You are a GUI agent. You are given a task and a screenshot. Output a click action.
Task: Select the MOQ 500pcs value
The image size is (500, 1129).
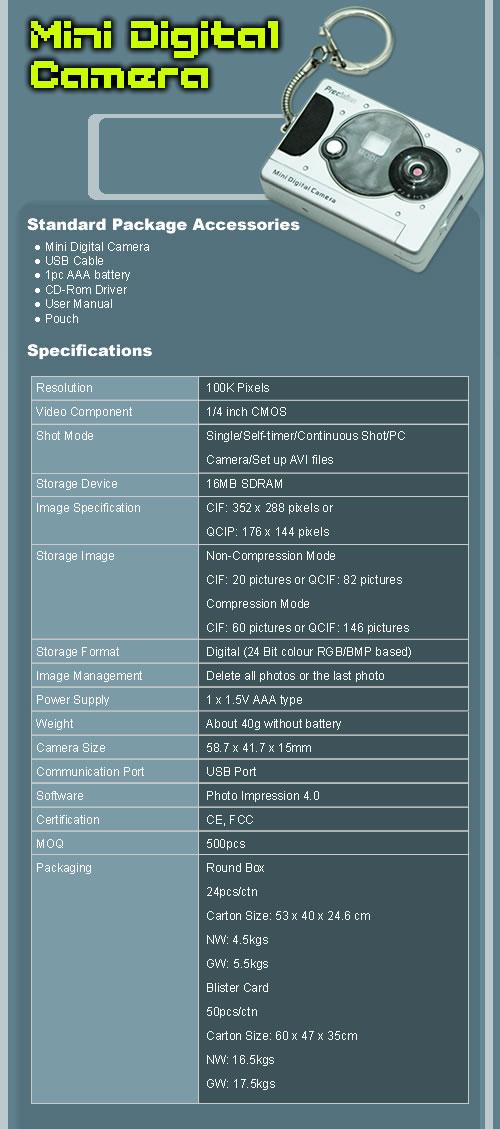tap(226, 844)
